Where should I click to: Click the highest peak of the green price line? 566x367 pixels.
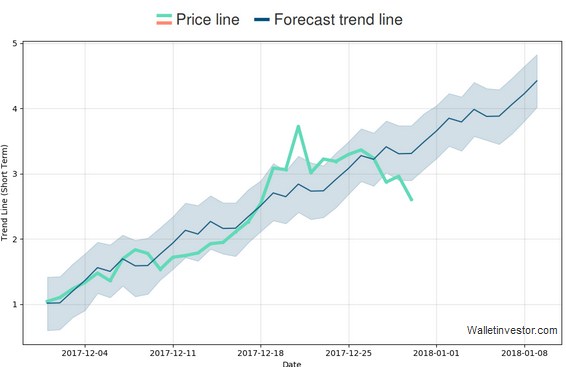click(298, 126)
